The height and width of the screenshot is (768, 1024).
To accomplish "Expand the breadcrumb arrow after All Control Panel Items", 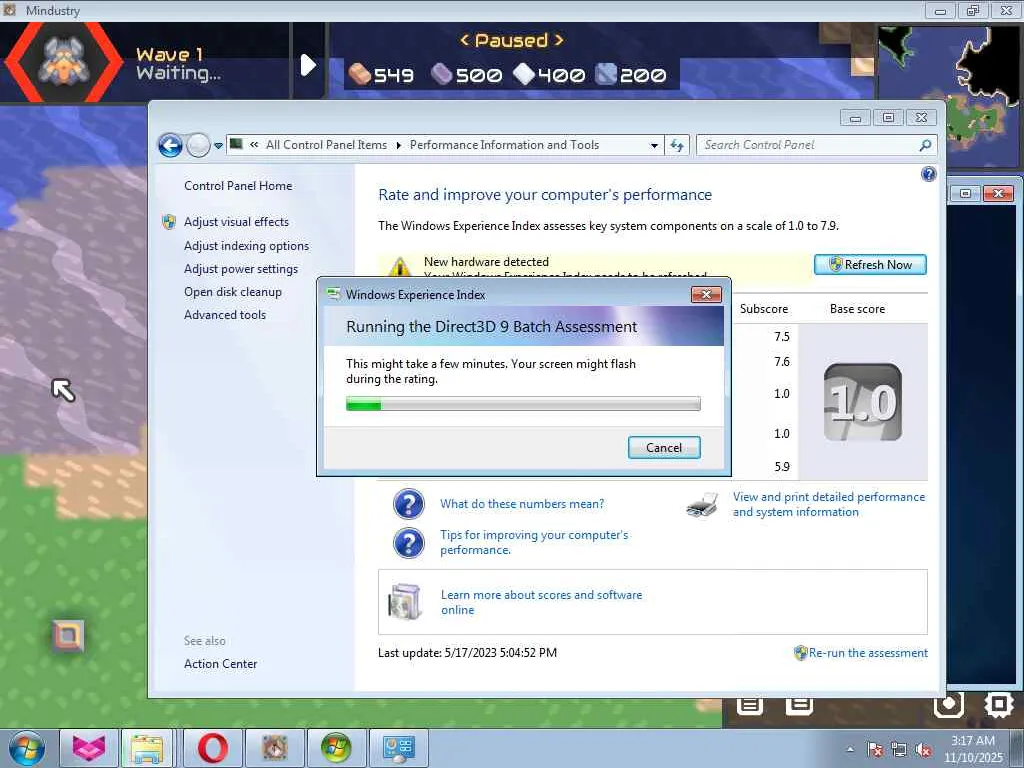I will pos(398,145).
